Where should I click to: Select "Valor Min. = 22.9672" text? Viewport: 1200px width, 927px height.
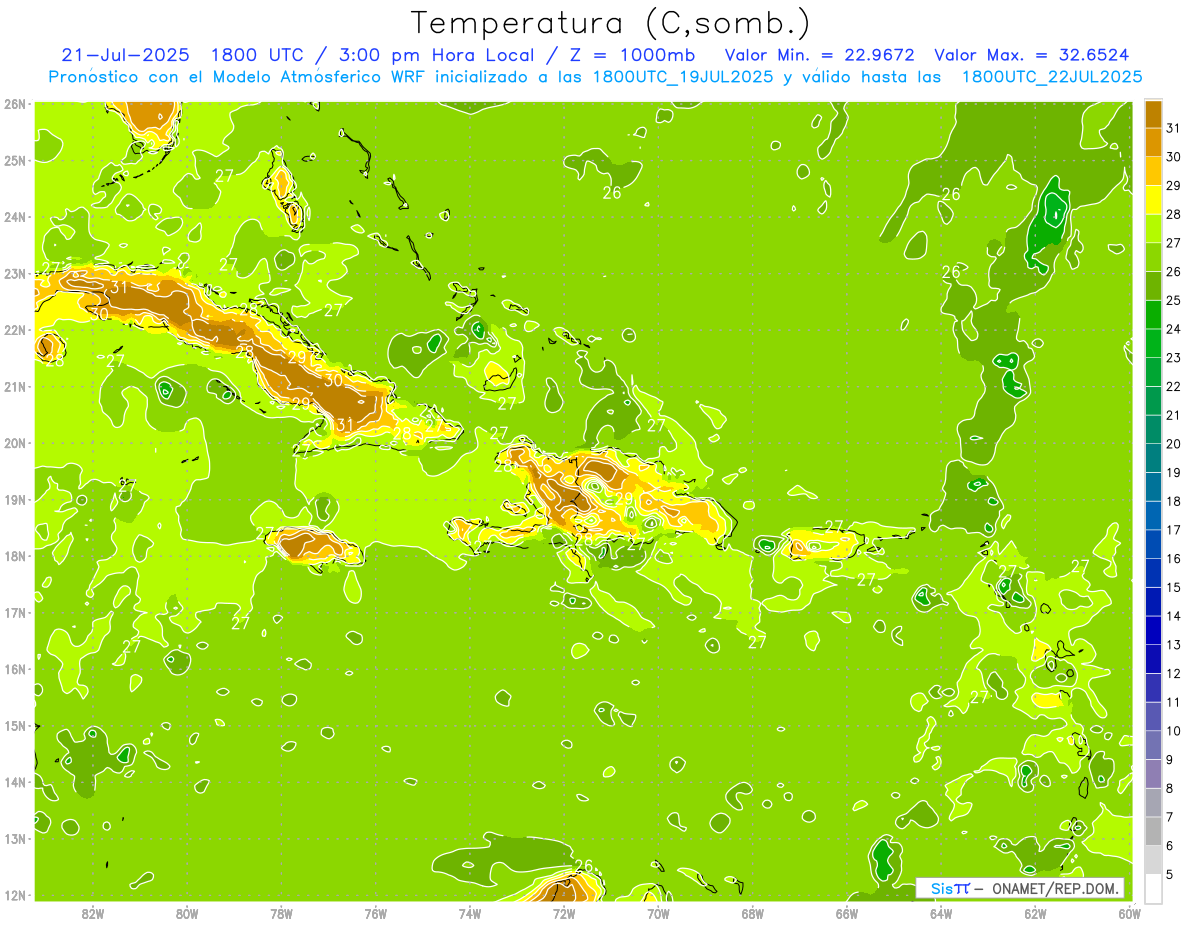(819, 55)
